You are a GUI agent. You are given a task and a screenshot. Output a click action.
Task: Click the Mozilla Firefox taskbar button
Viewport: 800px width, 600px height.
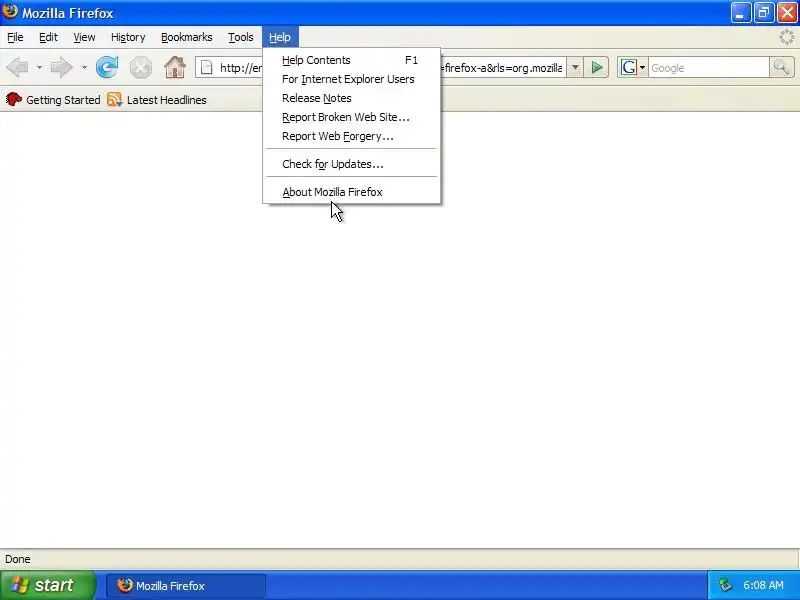[186, 585]
